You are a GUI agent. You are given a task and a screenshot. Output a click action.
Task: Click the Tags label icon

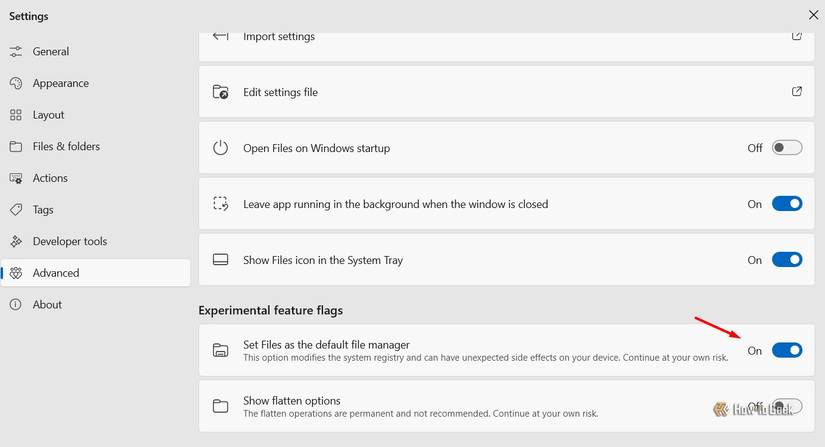pos(16,209)
